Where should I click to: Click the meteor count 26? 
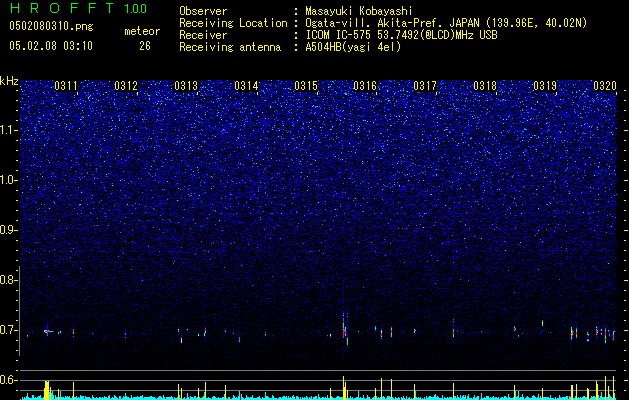click(x=145, y=46)
